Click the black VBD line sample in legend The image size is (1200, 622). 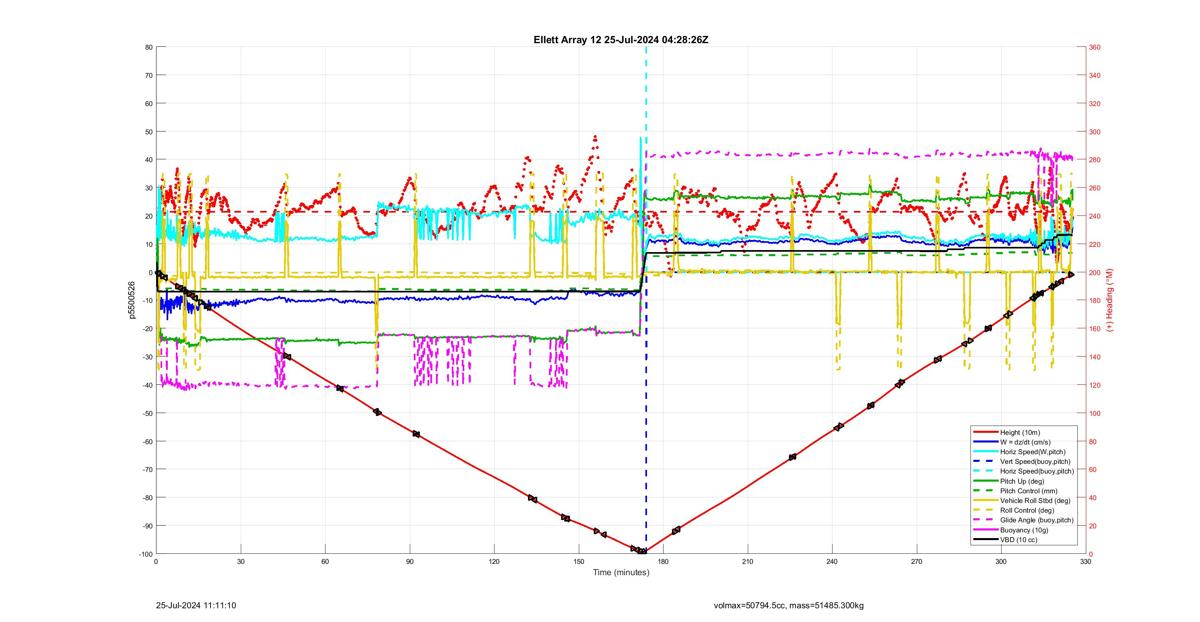(985, 540)
